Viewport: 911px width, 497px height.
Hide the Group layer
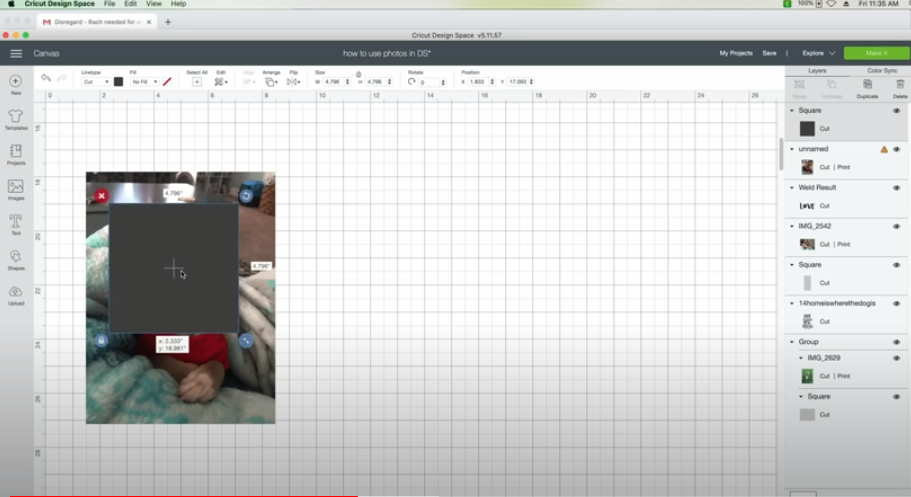tap(896, 342)
